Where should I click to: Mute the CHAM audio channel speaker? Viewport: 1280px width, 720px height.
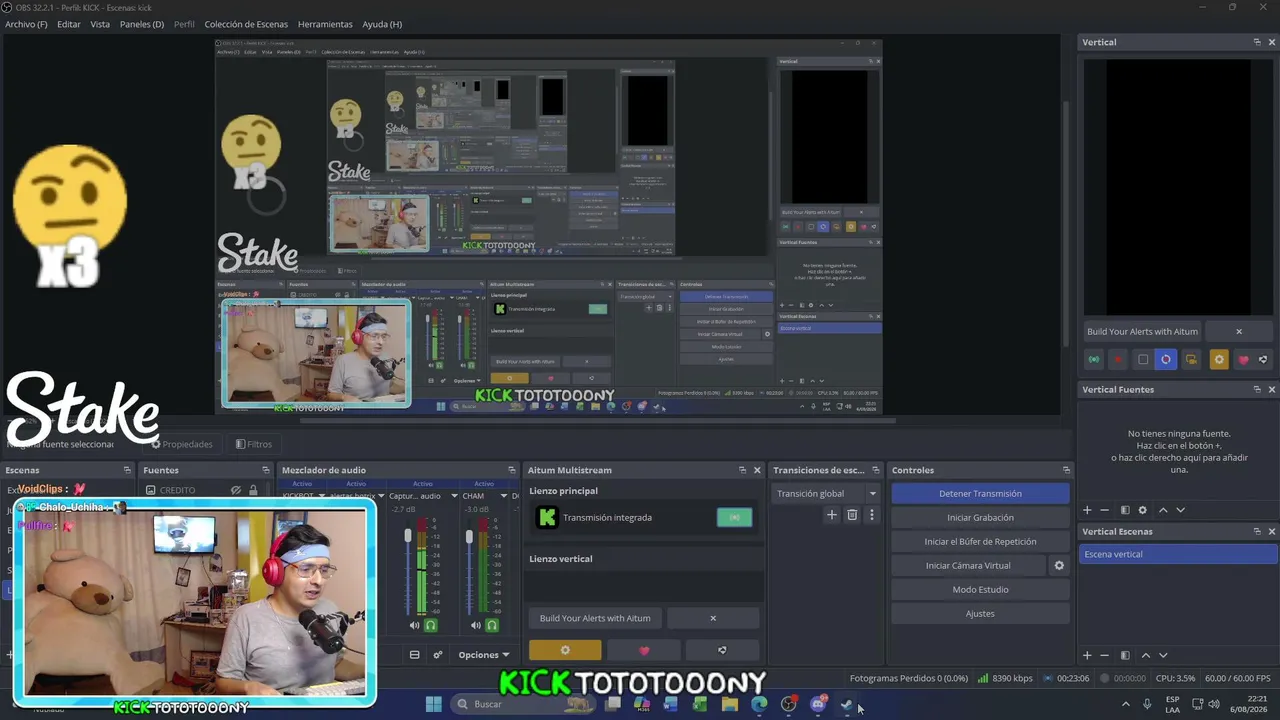coord(476,625)
